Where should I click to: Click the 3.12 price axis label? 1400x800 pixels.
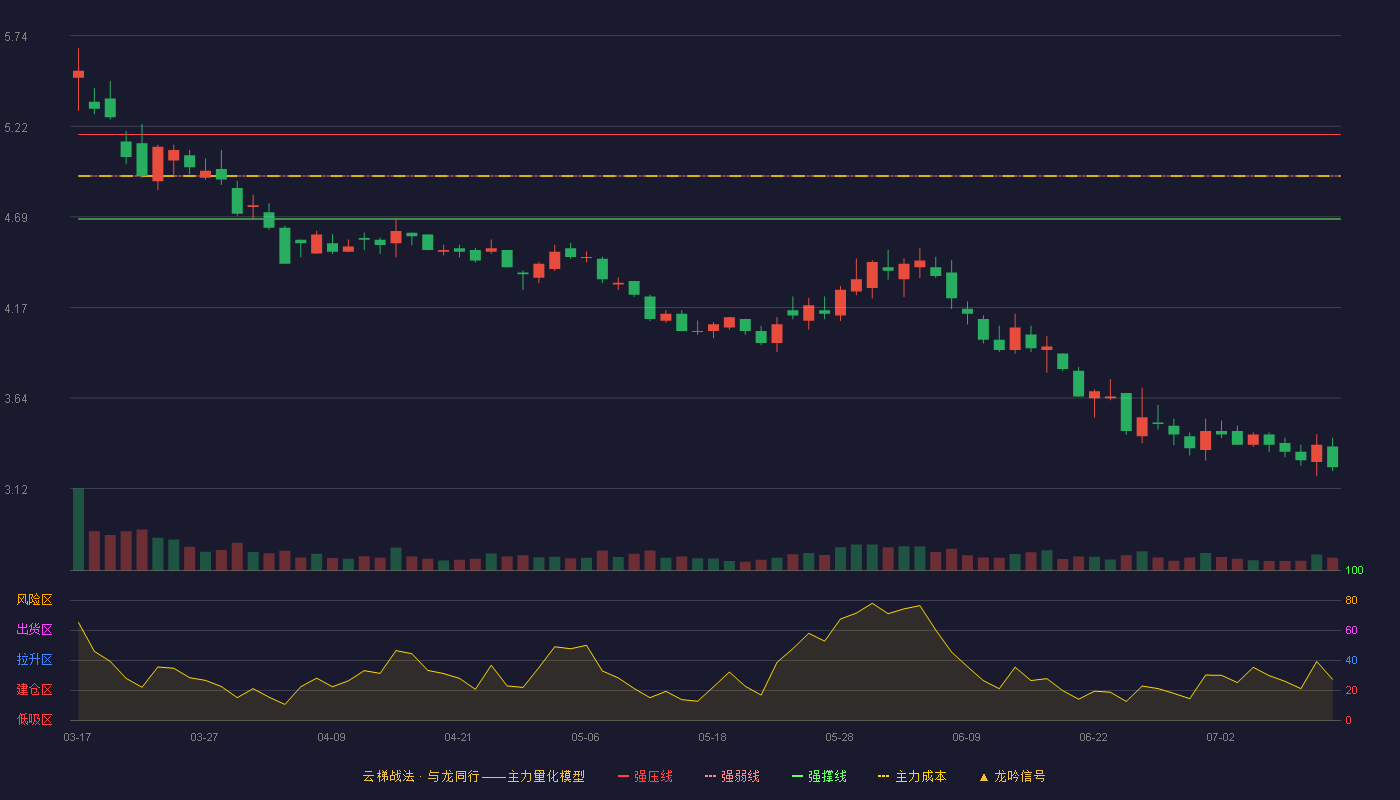[x=16, y=490]
